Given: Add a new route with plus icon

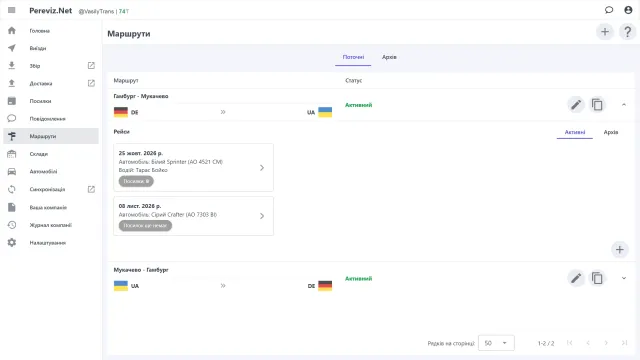Looking at the screenshot, I should pyautogui.click(x=605, y=32).
